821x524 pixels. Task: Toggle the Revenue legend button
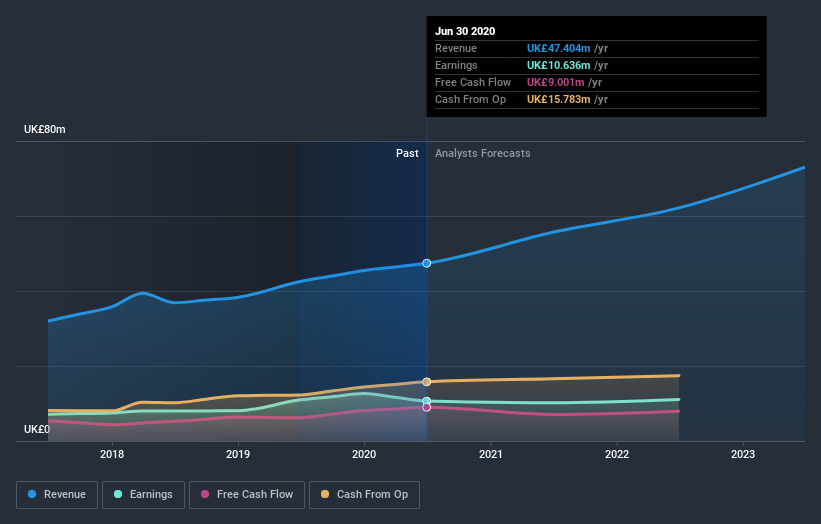coord(57,495)
